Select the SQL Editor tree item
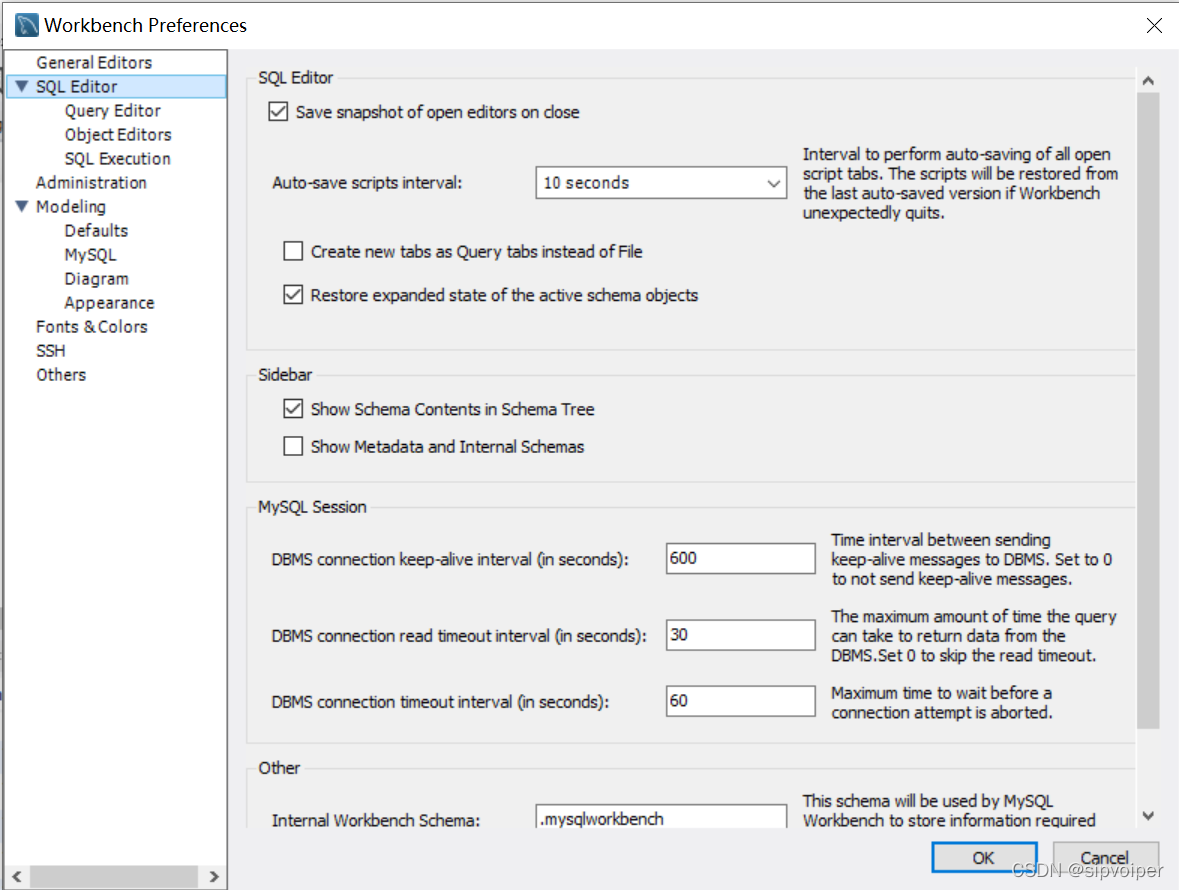This screenshot has height=890, width=1179. (x=77, y=86)
